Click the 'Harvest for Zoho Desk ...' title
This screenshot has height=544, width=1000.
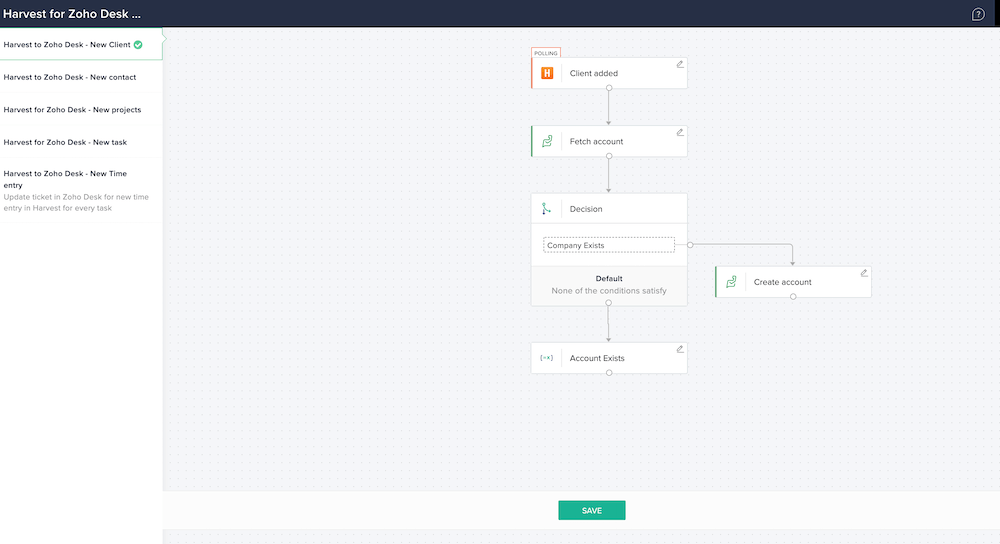[x=72, y=13]
